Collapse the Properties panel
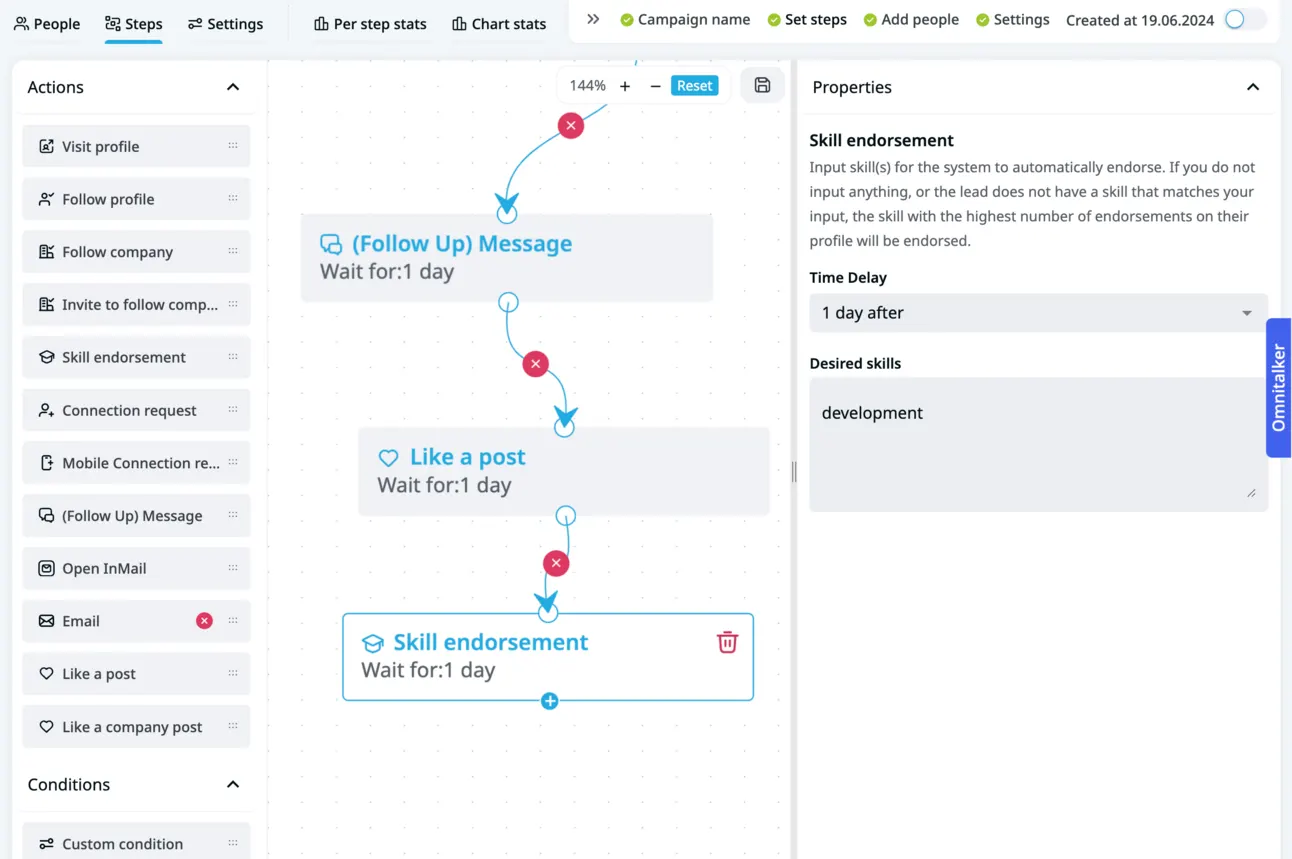 1253,87
